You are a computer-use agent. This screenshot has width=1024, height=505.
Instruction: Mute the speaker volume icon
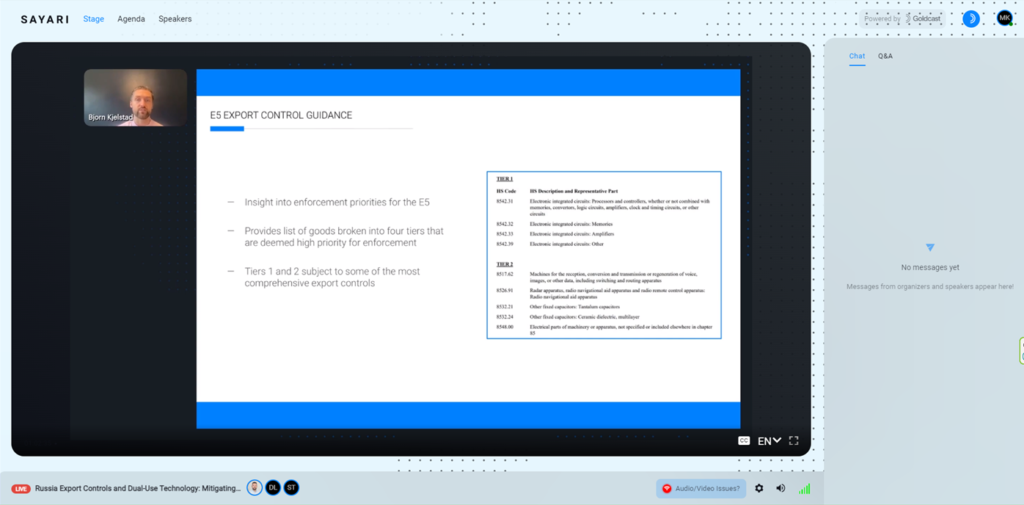pyautogui.click(x=780, y=488)
